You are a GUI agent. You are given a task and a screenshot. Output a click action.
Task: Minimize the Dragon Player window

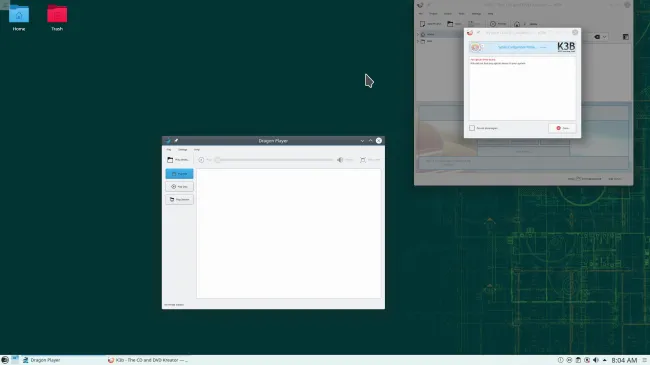[x=362, y=141]
